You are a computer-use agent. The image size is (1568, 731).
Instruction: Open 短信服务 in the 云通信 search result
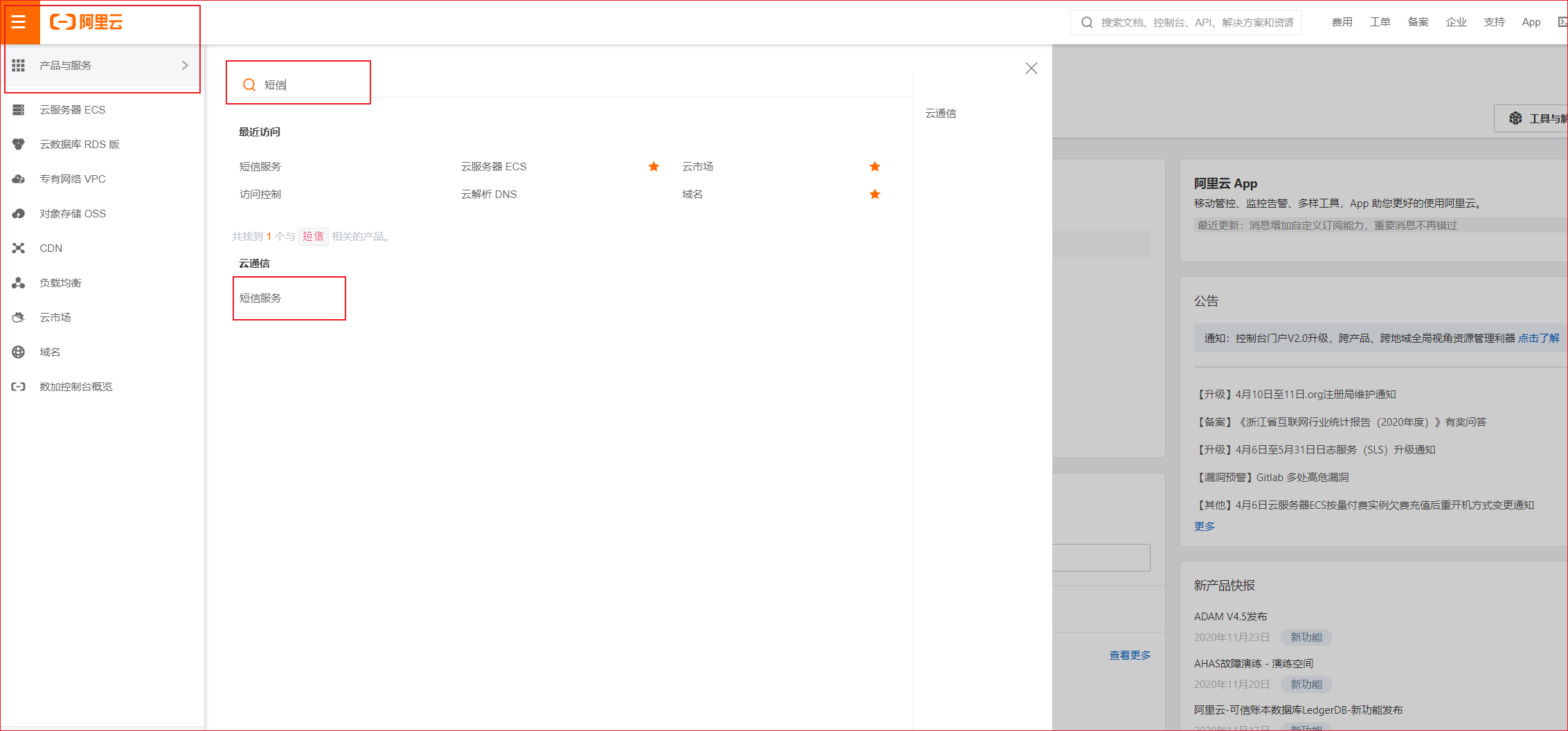[260, 298]
